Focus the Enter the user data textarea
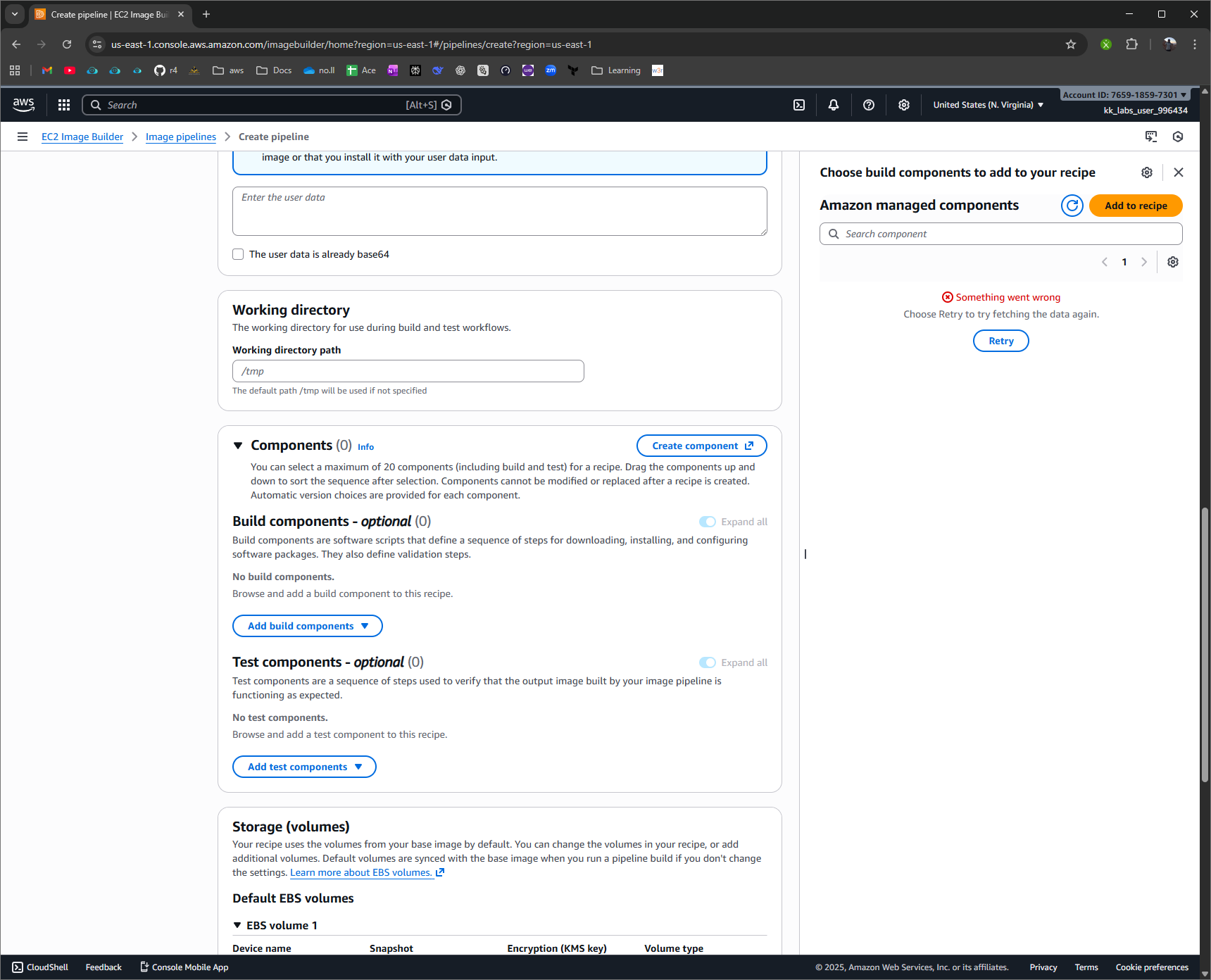The width and height of the screenshot is (1211, 980). (x=500, y=211)
